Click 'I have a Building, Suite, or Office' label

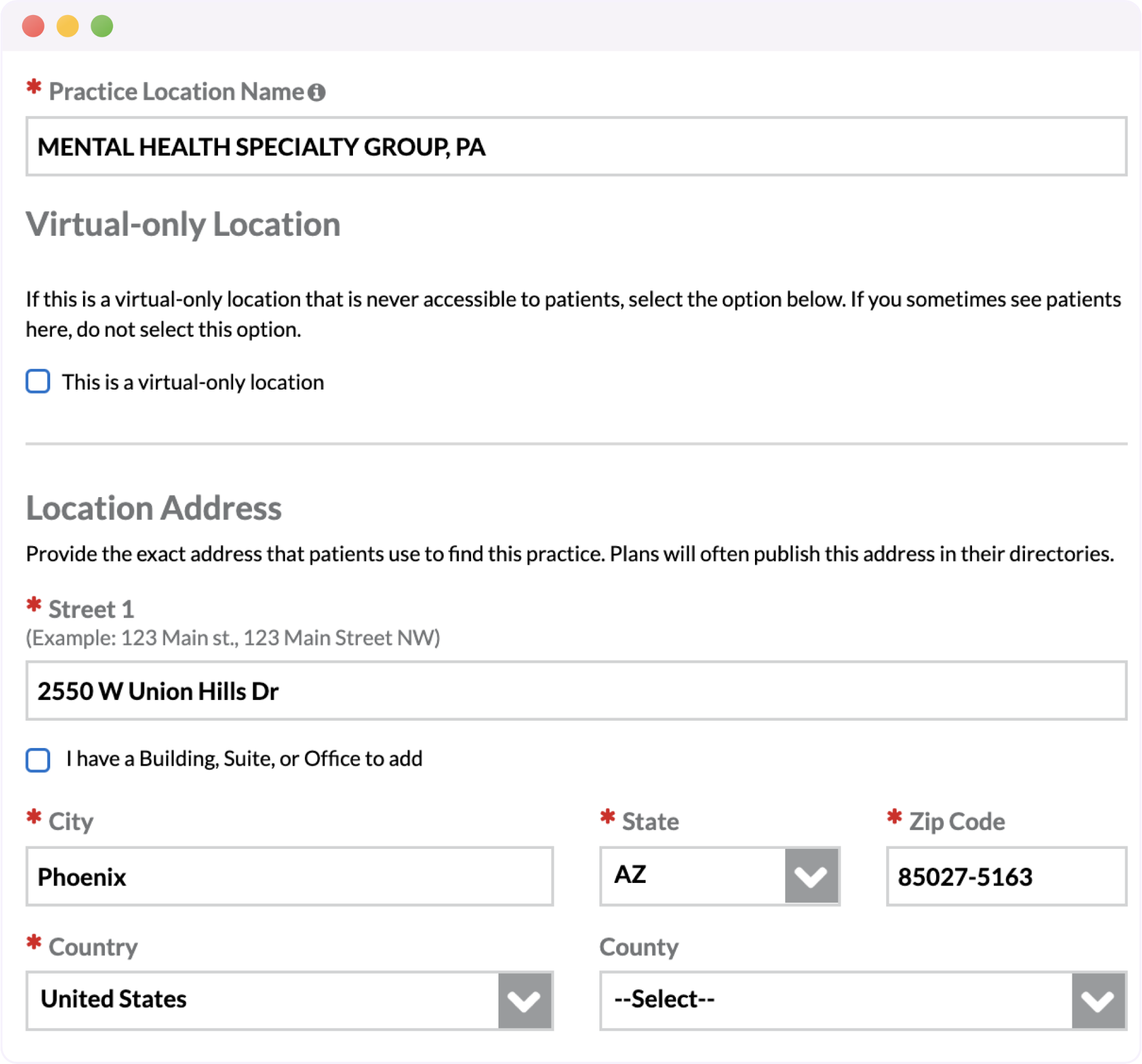point(244,759)
